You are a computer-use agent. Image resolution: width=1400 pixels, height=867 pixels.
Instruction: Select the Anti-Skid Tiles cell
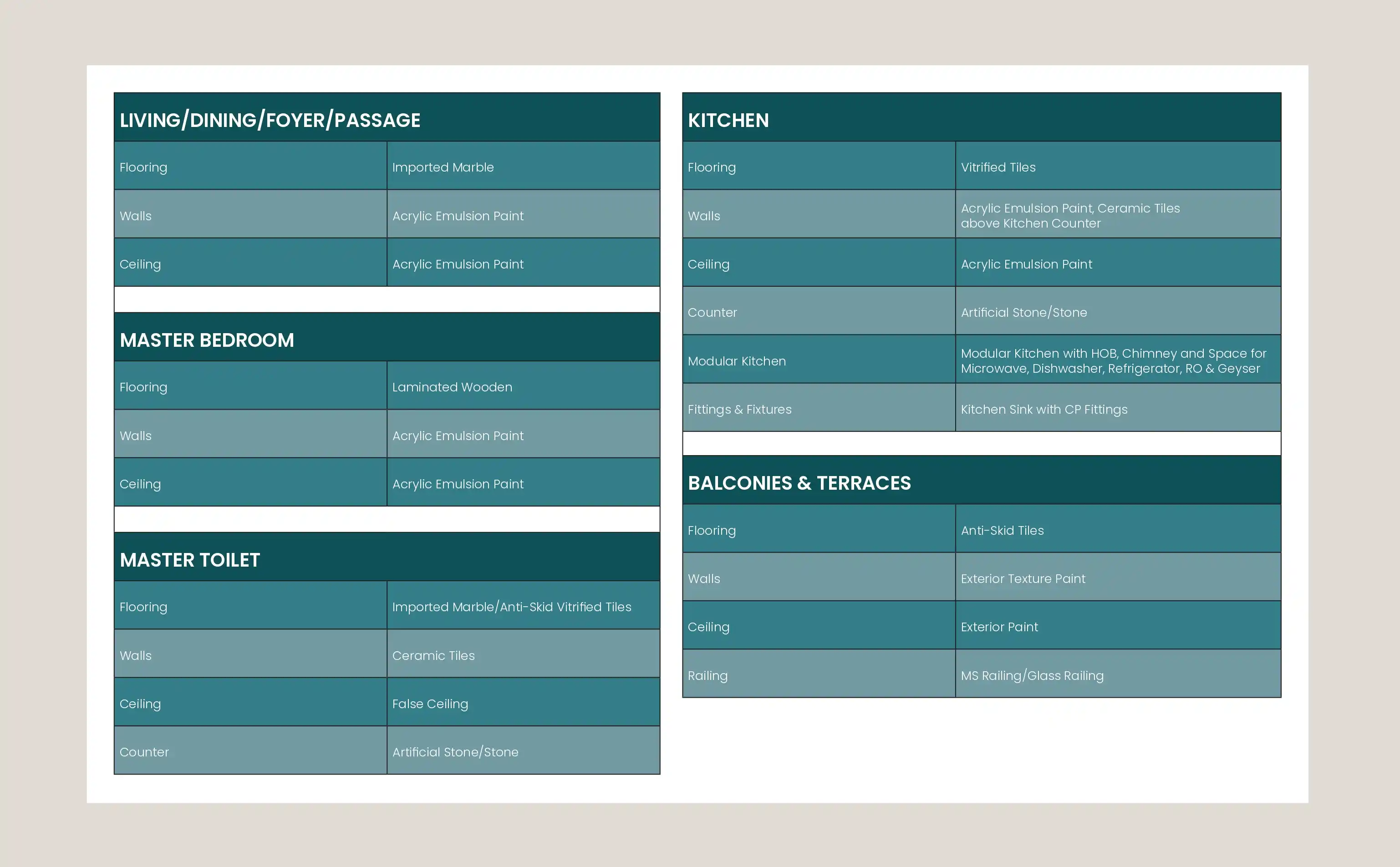point(1002,530)
